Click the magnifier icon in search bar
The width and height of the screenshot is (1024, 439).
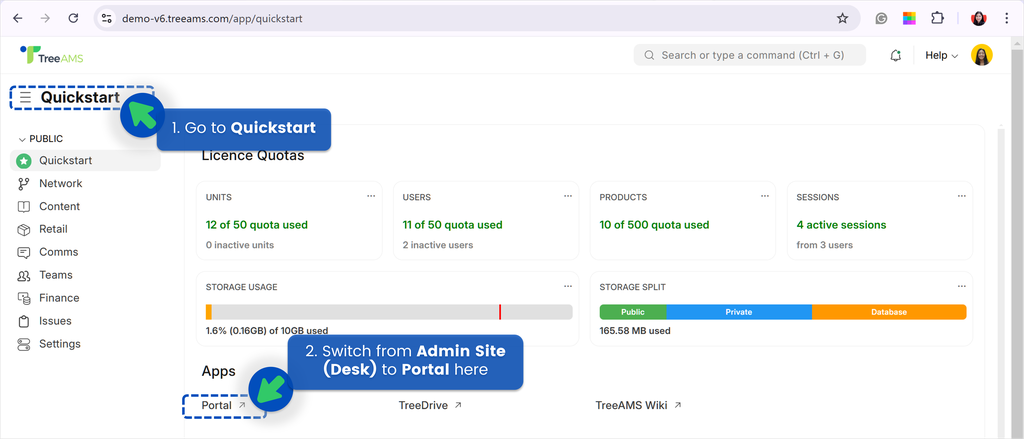(x=649, y=56)
